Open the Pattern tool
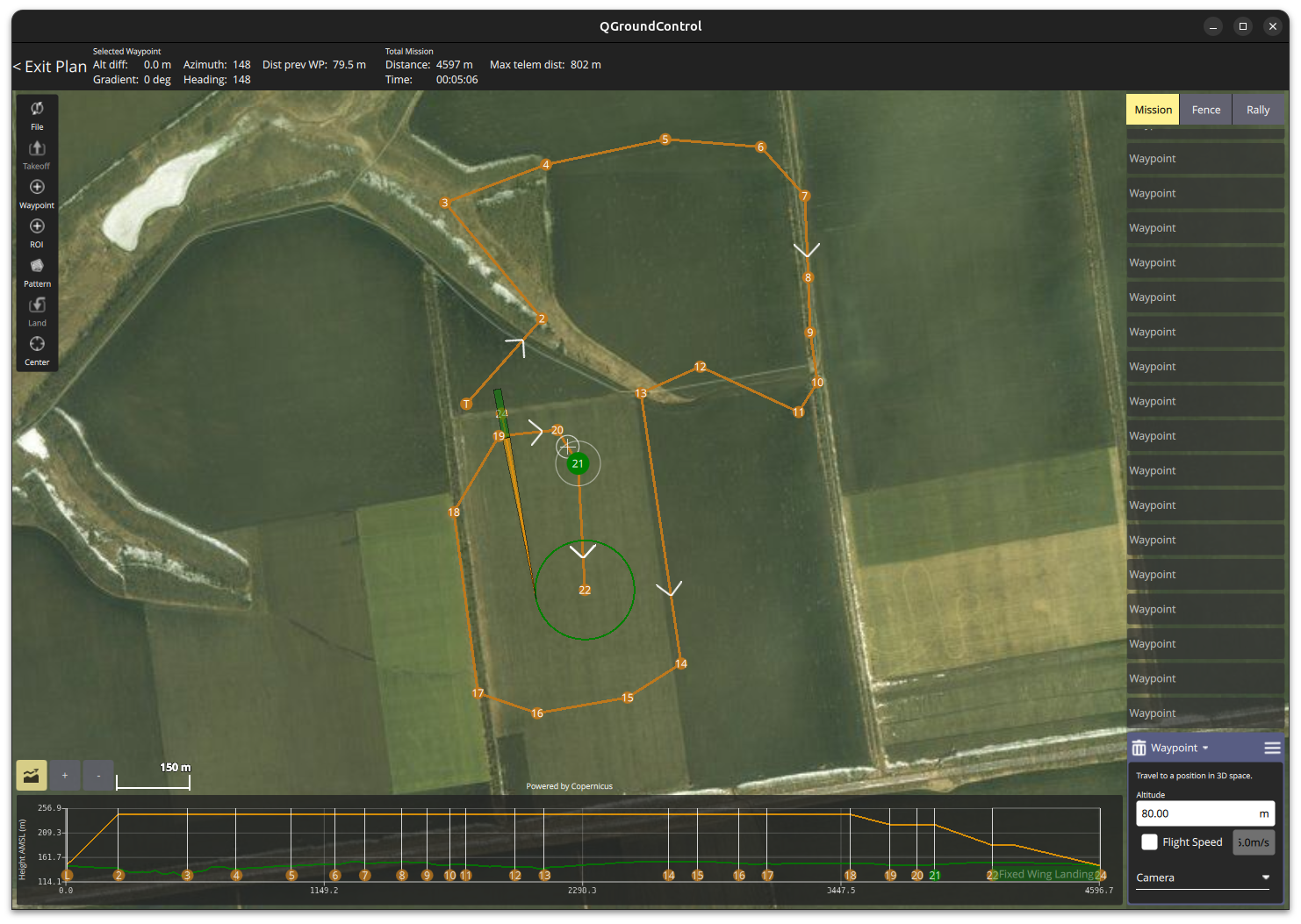This screenshot has width=1301, height=924. tap(37, 272)
